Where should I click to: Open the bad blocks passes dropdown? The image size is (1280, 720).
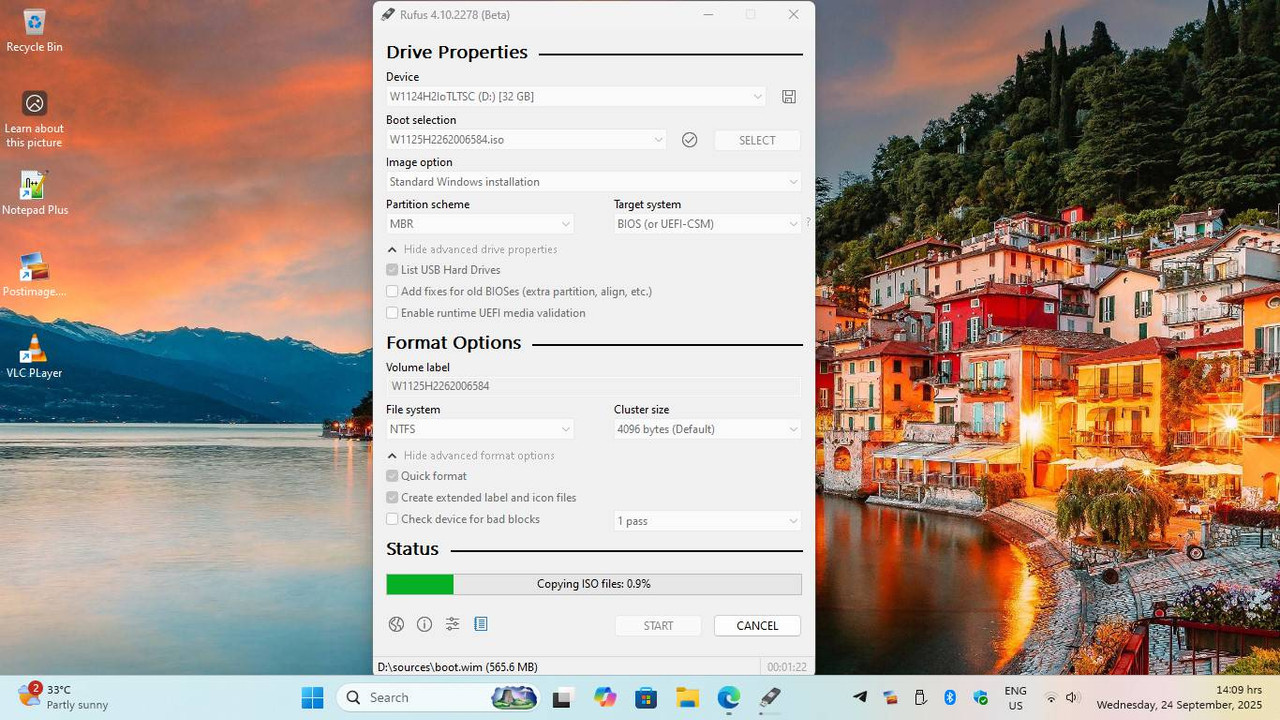tap(708, 521)
